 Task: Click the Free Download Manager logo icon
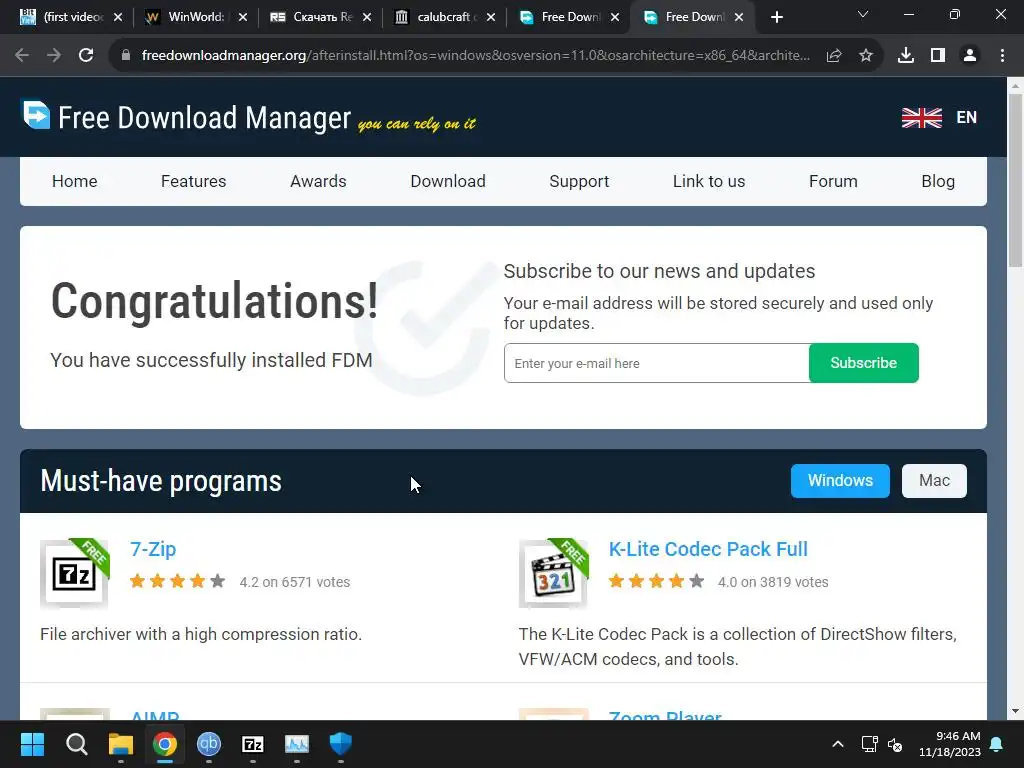coord(36,115)
